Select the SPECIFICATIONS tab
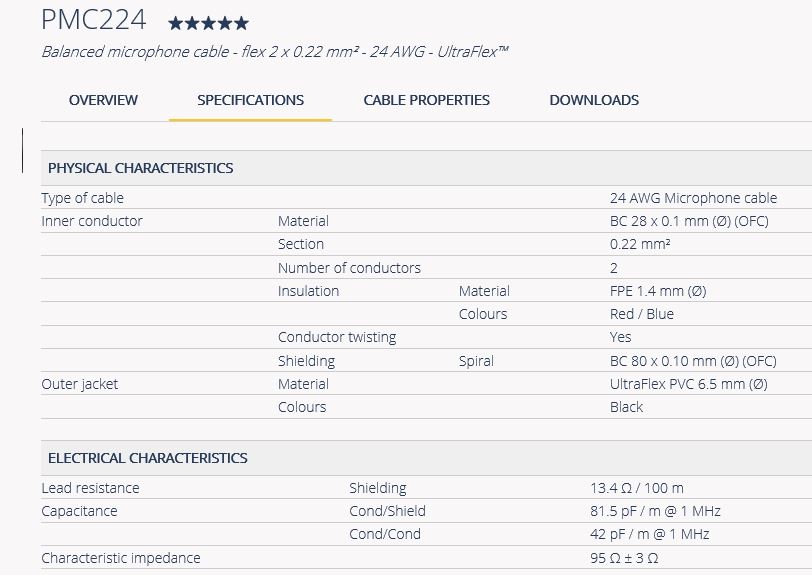The height and width of the screenshot is (575, 812). click(x=250, y=100)
